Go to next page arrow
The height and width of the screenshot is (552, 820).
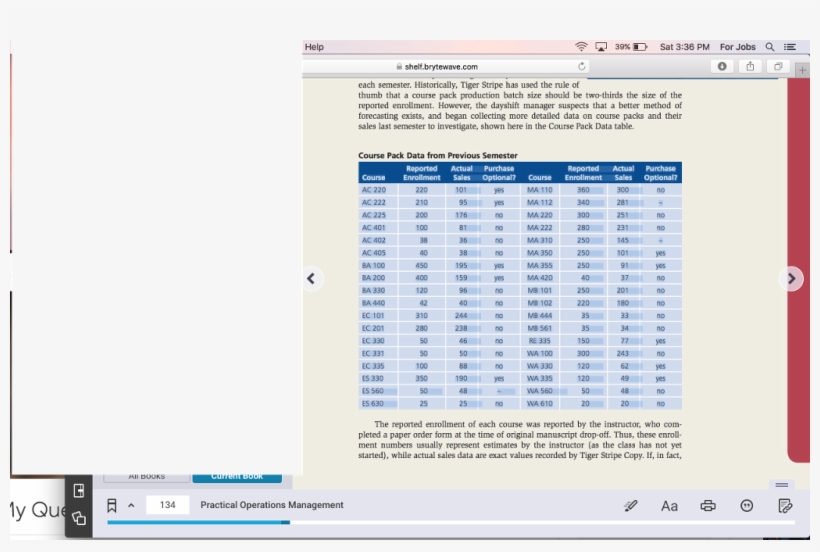[791, 279]
